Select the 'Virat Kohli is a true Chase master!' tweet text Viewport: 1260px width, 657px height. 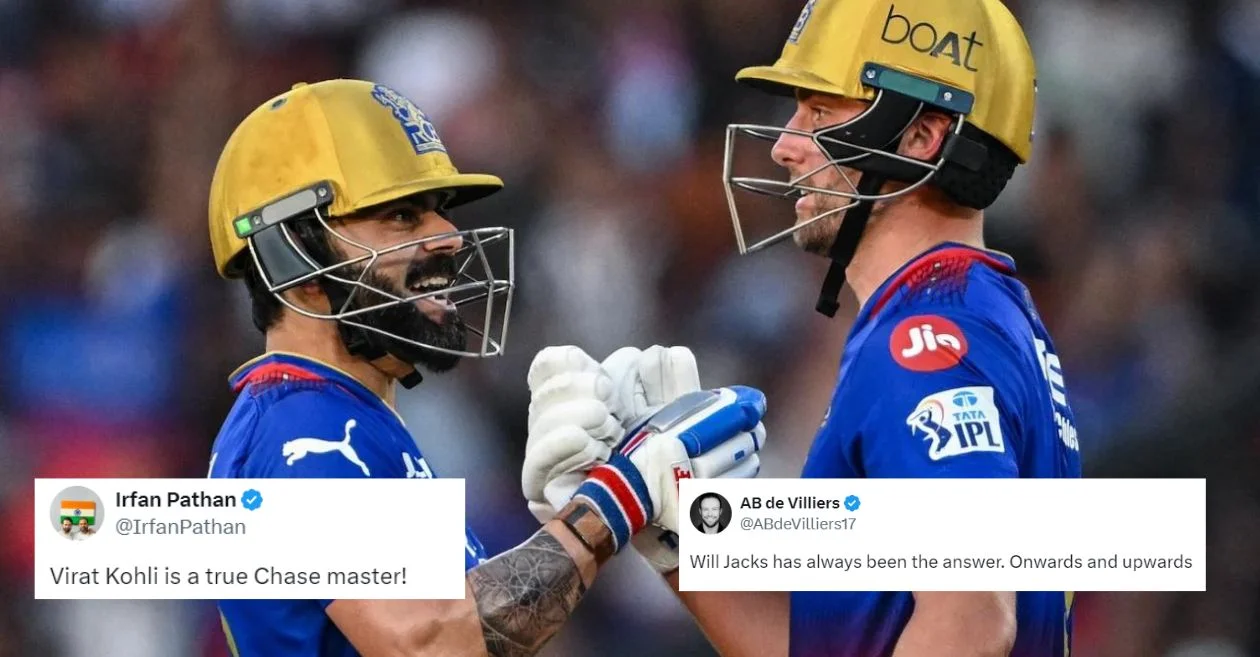coord(228,576)
